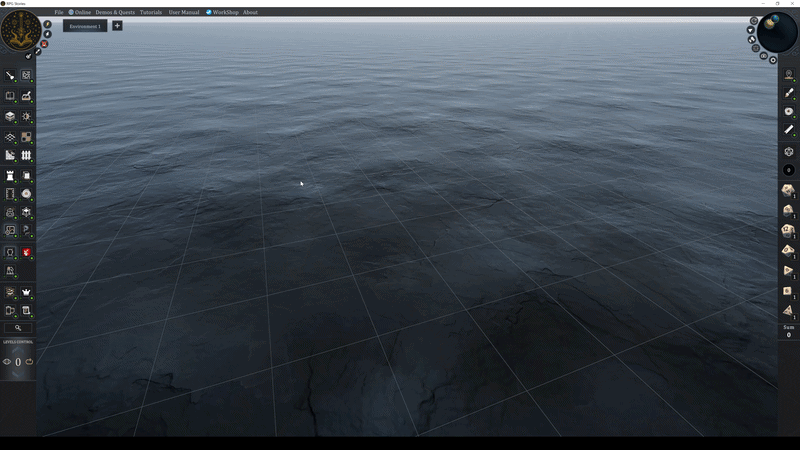Select the paint brush tool on right
The width and height of the screenshot is (800, 450).
point(789,93)
